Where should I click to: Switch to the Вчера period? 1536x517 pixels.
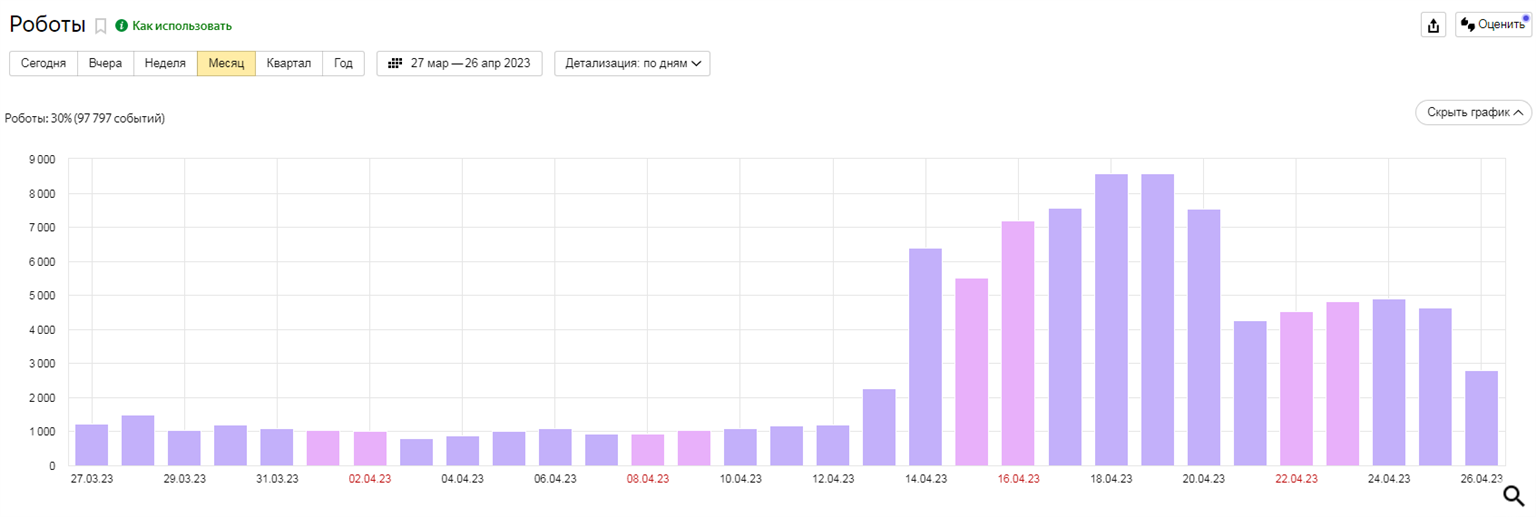[x=105, y=63]
